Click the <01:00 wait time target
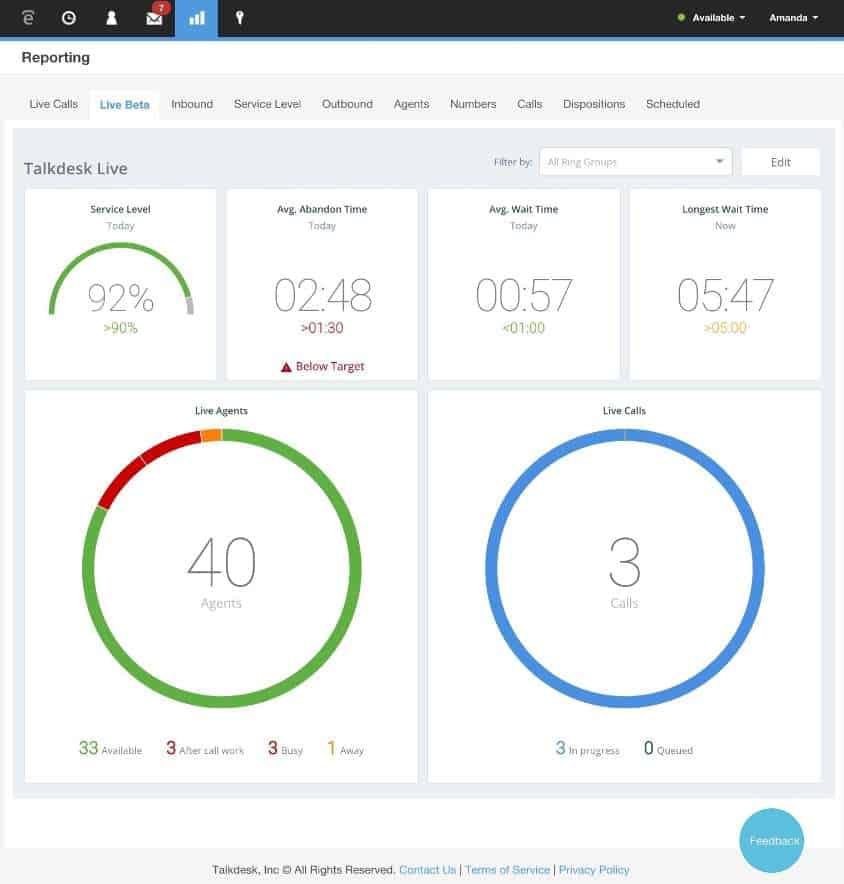844x884 pixels. click(524, 328)
